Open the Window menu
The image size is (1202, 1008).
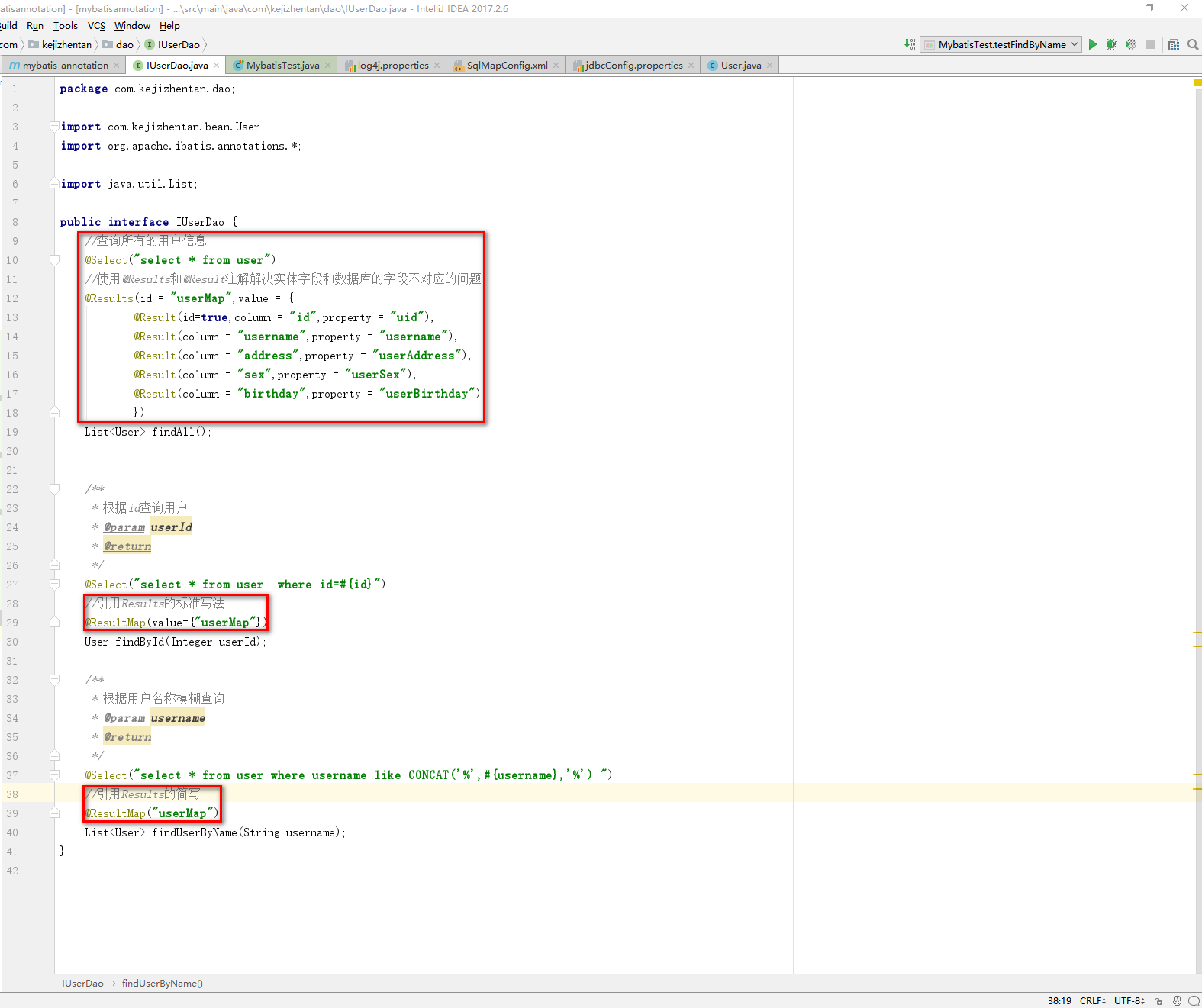coord(132,26)
